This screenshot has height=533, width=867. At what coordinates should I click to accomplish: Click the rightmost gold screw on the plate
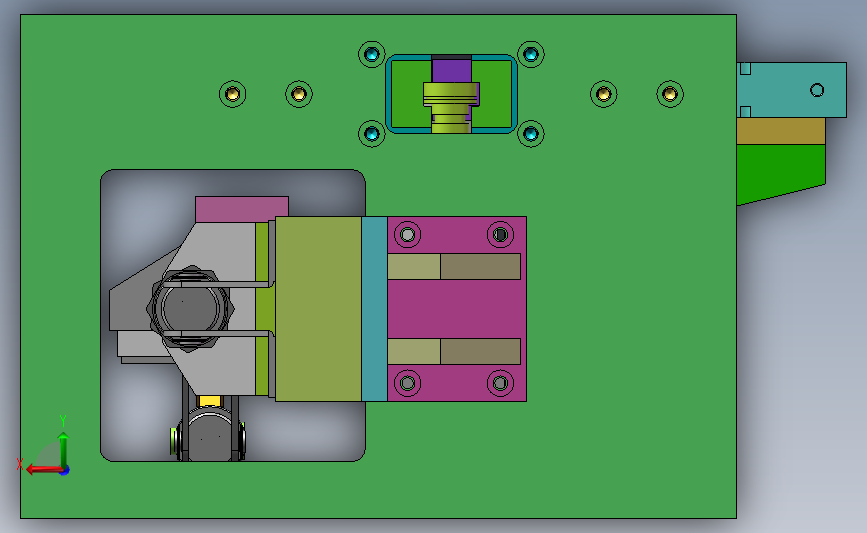[x=670, y=94]
